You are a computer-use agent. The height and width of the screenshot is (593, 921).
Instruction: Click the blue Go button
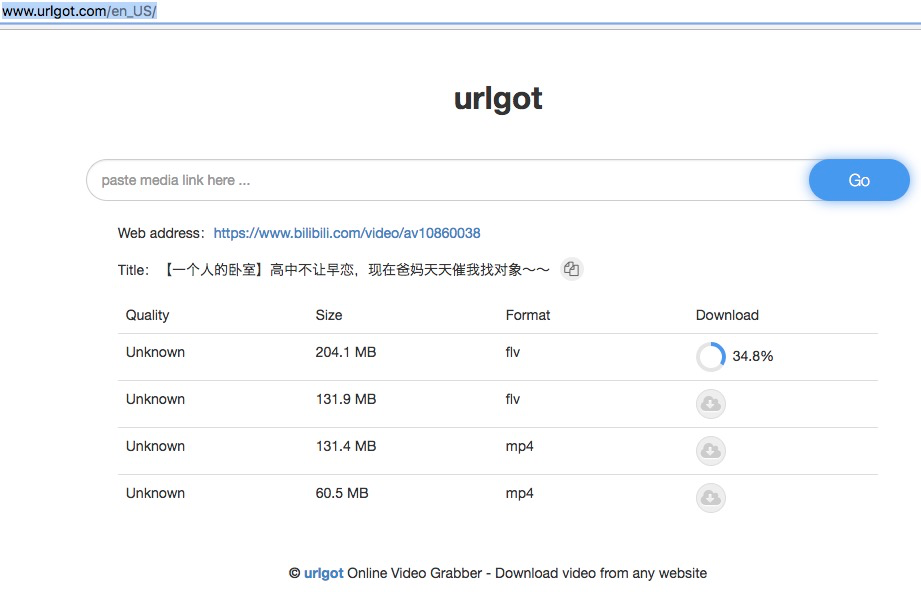pyautogui.click(x=859, y=180)
